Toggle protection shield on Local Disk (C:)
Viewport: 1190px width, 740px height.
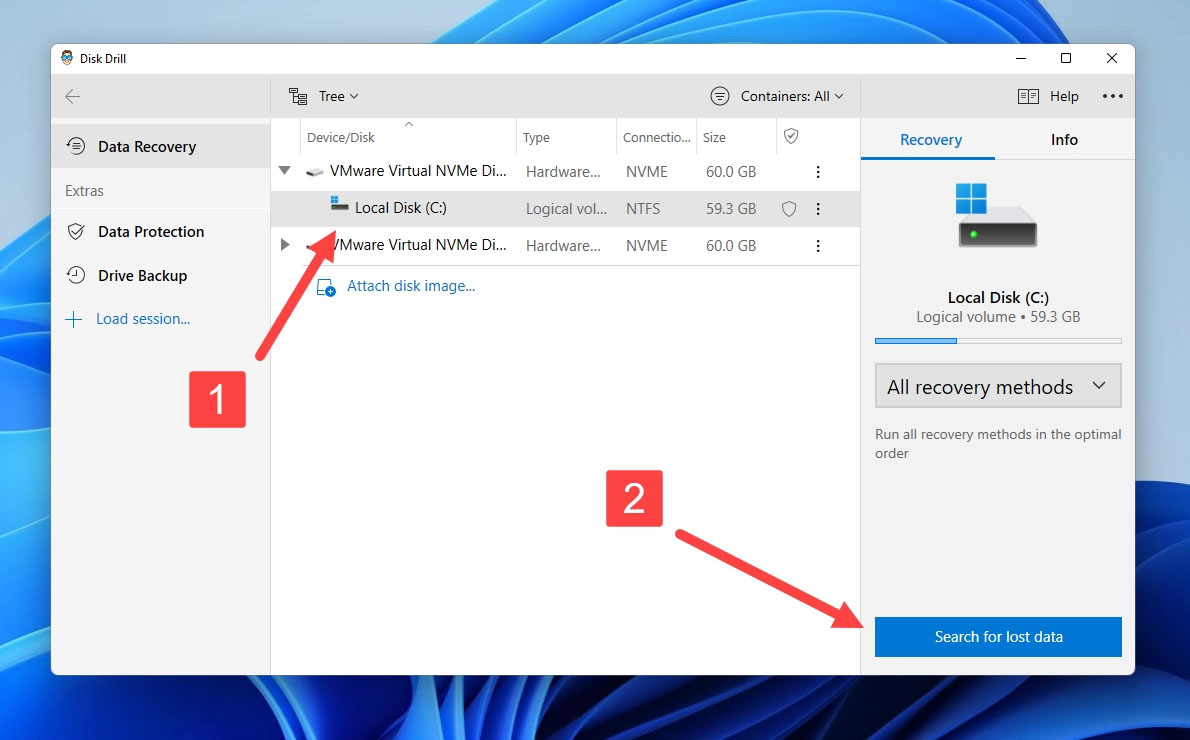[x=789, y=209]
